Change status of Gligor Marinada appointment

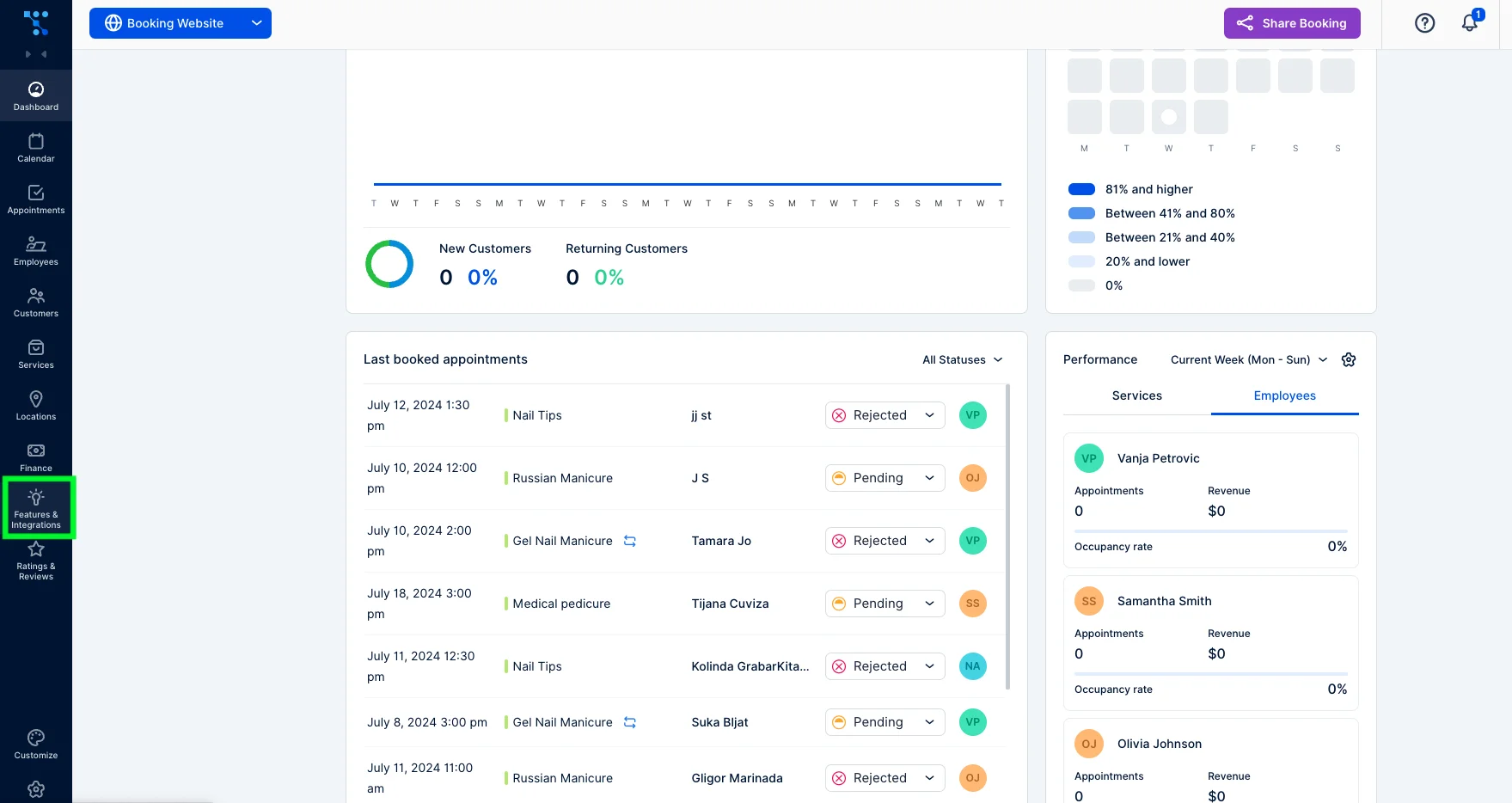pyautogui.click(x=885, y=778)
